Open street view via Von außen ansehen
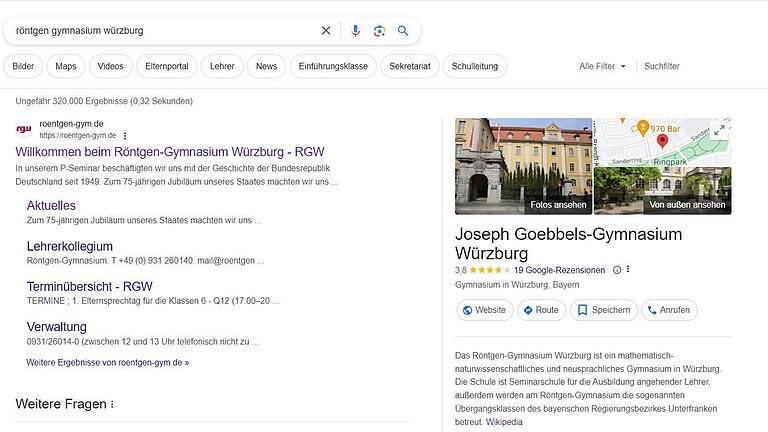This screenshot has height=432, width=768. click(x=663, y=191)
